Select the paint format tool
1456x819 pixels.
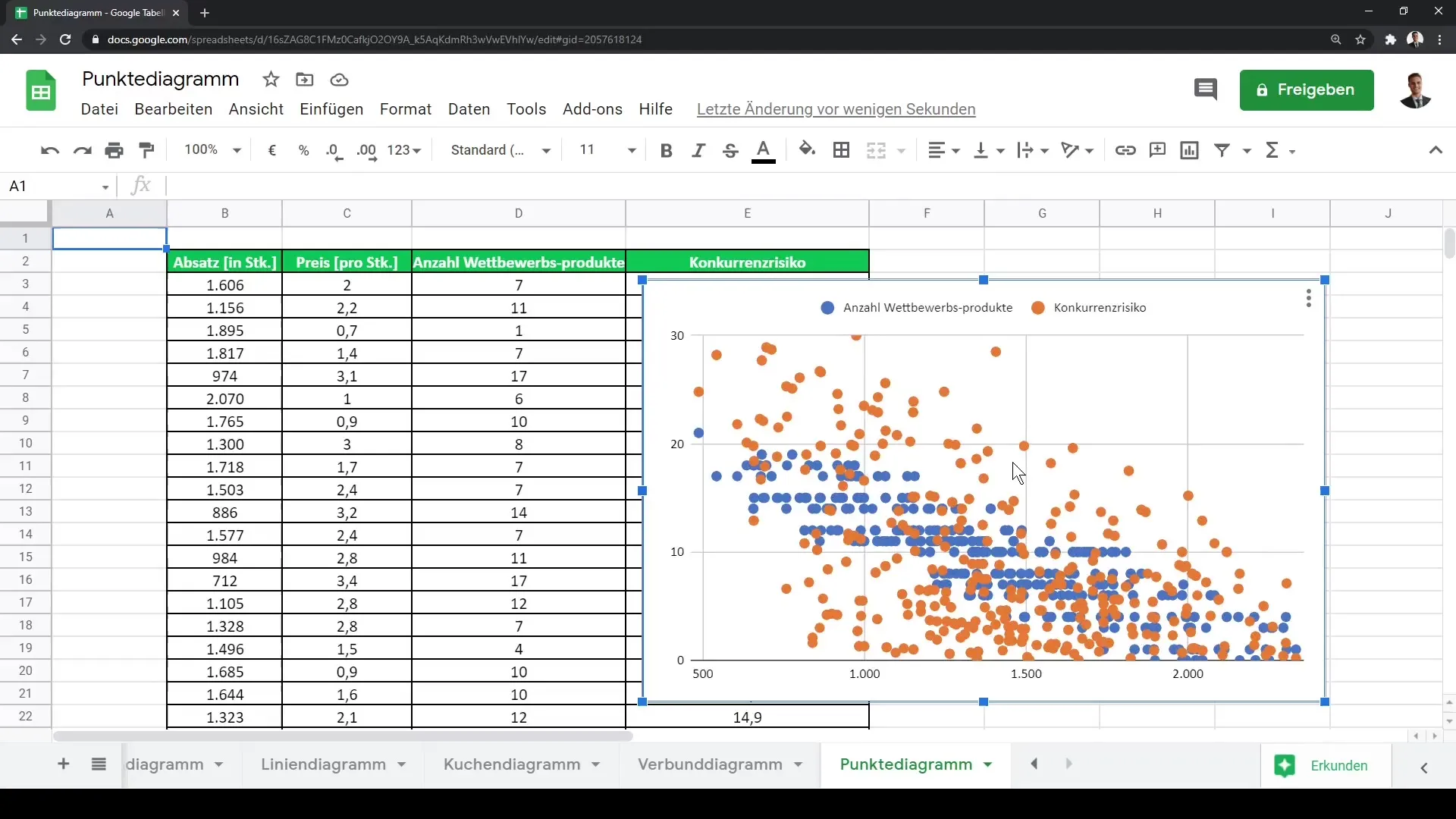tap(147, 150)
